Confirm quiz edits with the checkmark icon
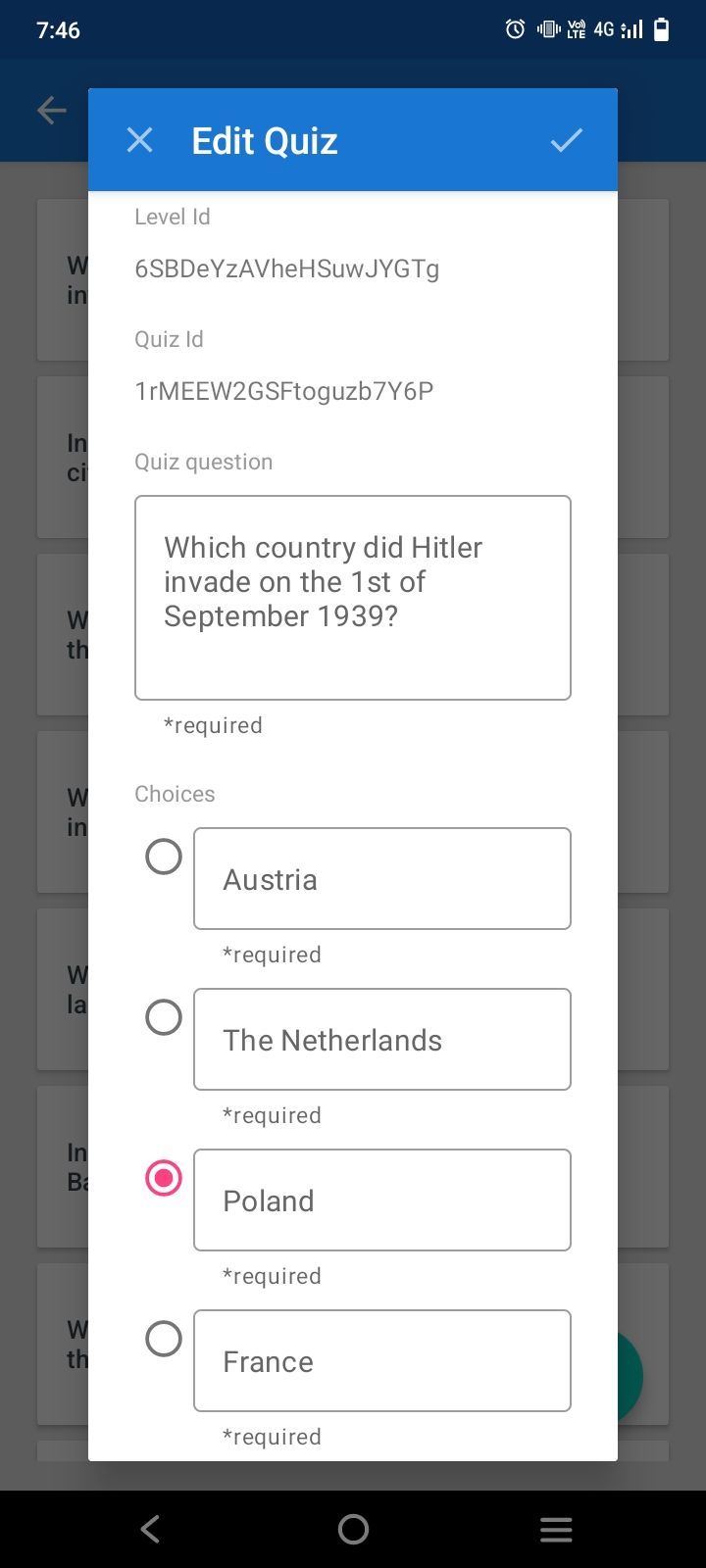 [x=566, y=140]
